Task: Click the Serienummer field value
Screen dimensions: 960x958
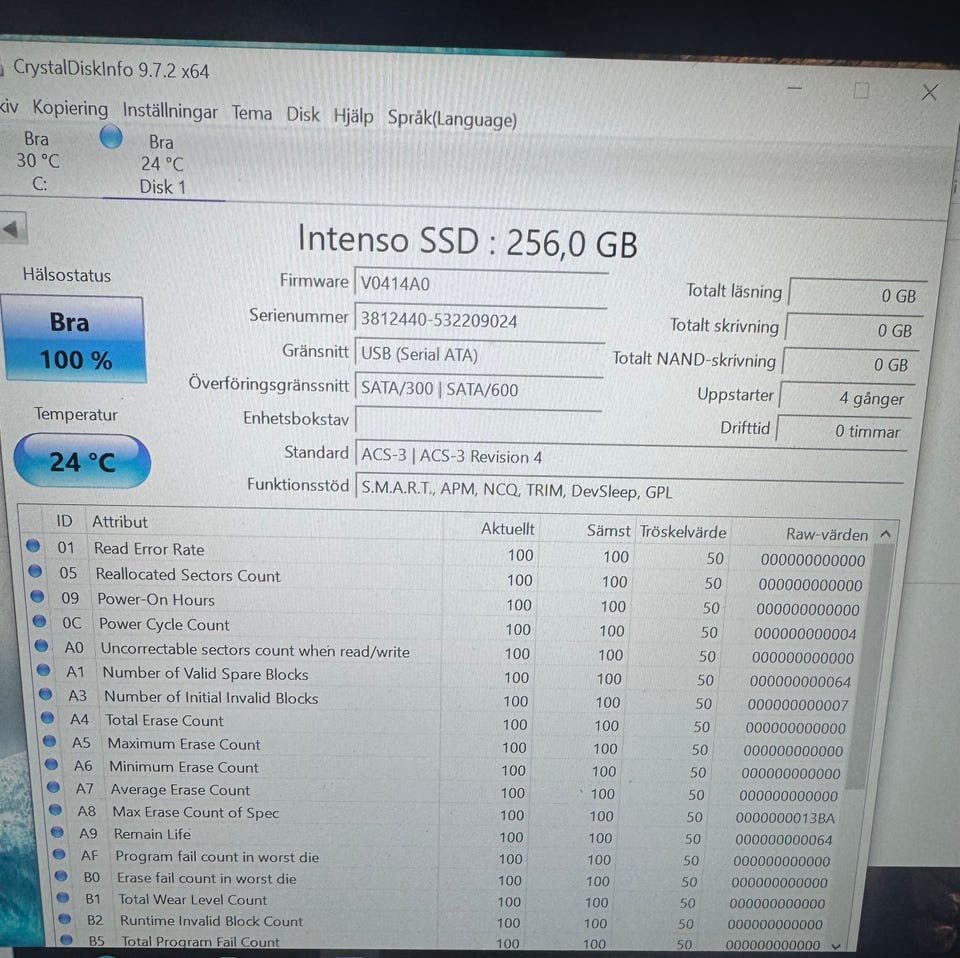Action: point(480,320)
